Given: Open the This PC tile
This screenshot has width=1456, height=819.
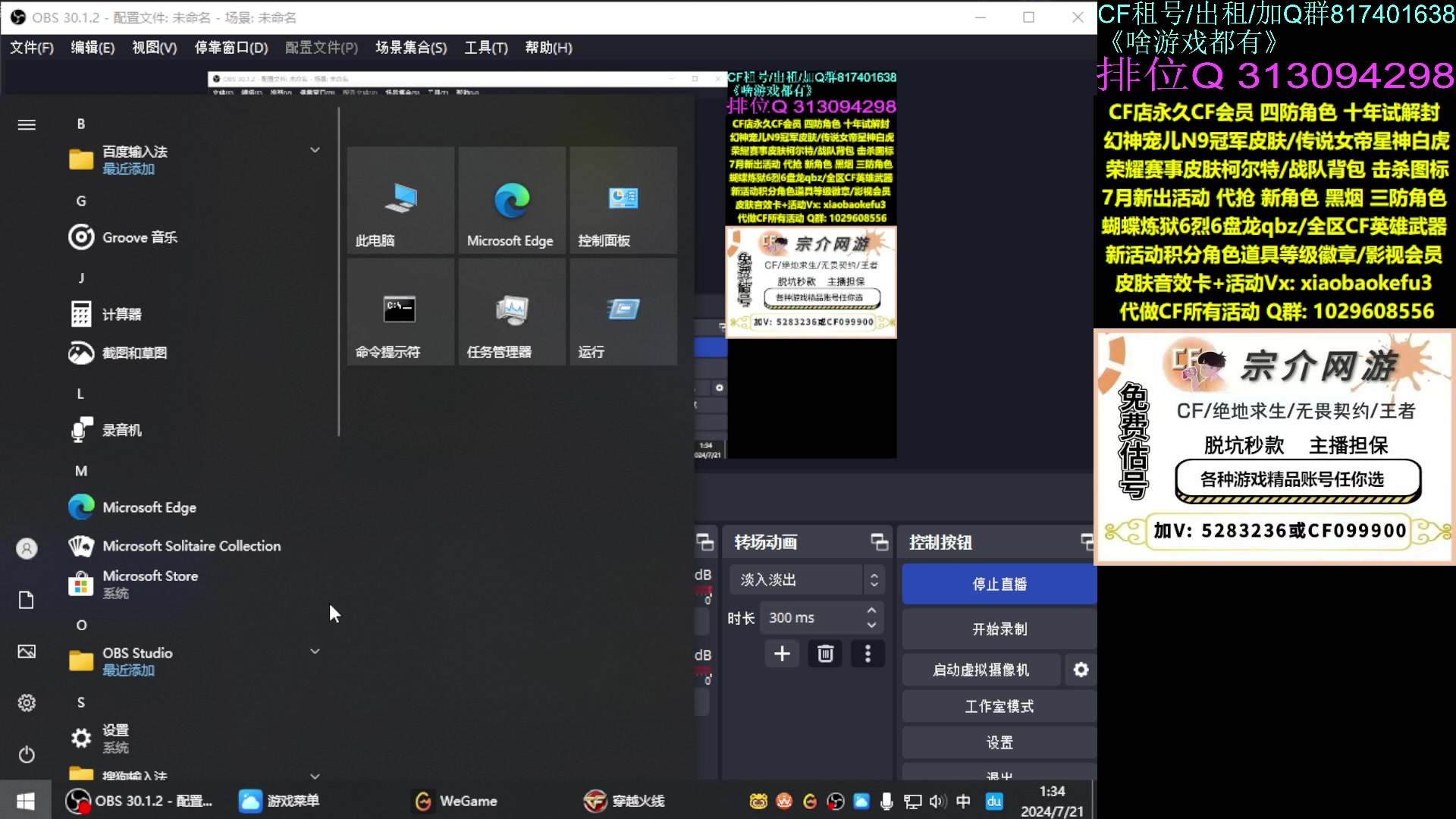Looking at the screenshot, I should (x=400, y=200).
